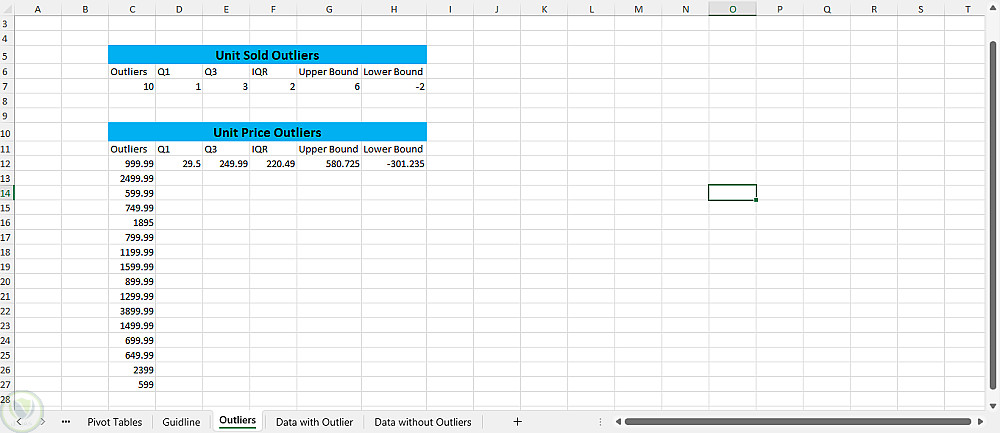Switch to the Pivot Tables sheet
This screenshot has width=1000, height=433.
115,422
